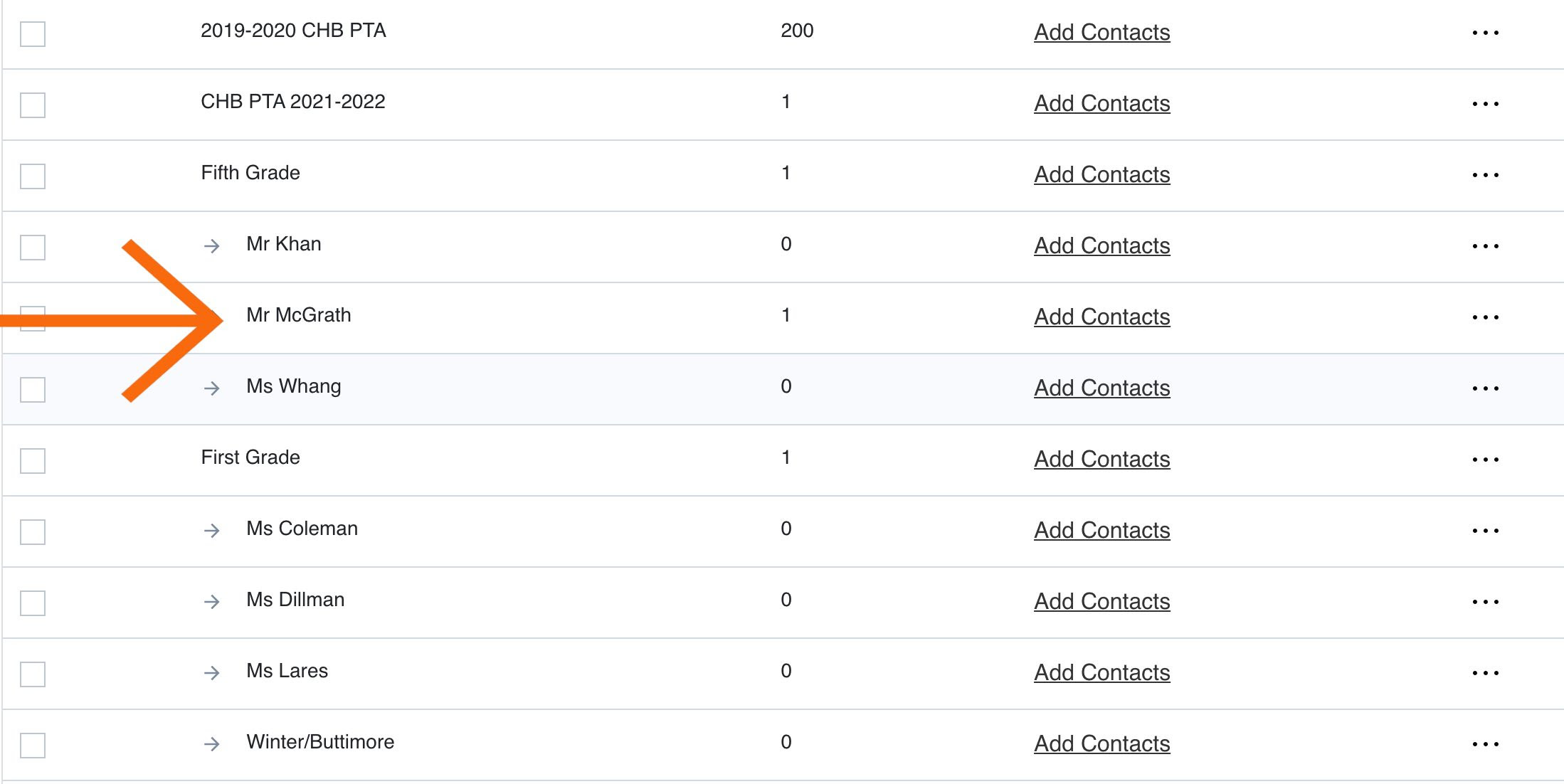Click the arrow icon beside Winter/Buttimore
Viewport: 1564px width, 784px height.
[211, 744]
